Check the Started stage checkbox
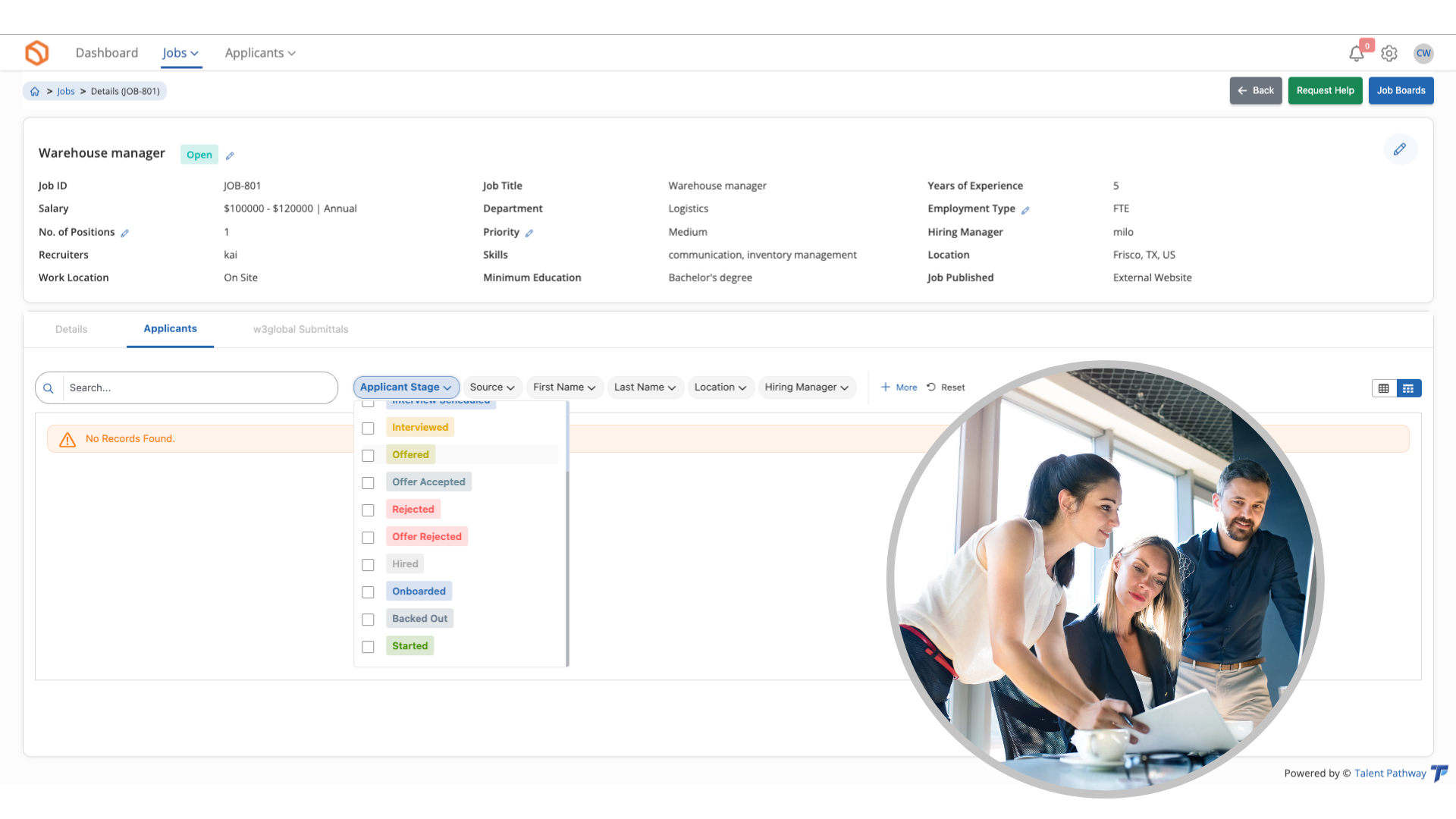The width and height of the screenshot is (1456, 819). (x=368, y=647)
